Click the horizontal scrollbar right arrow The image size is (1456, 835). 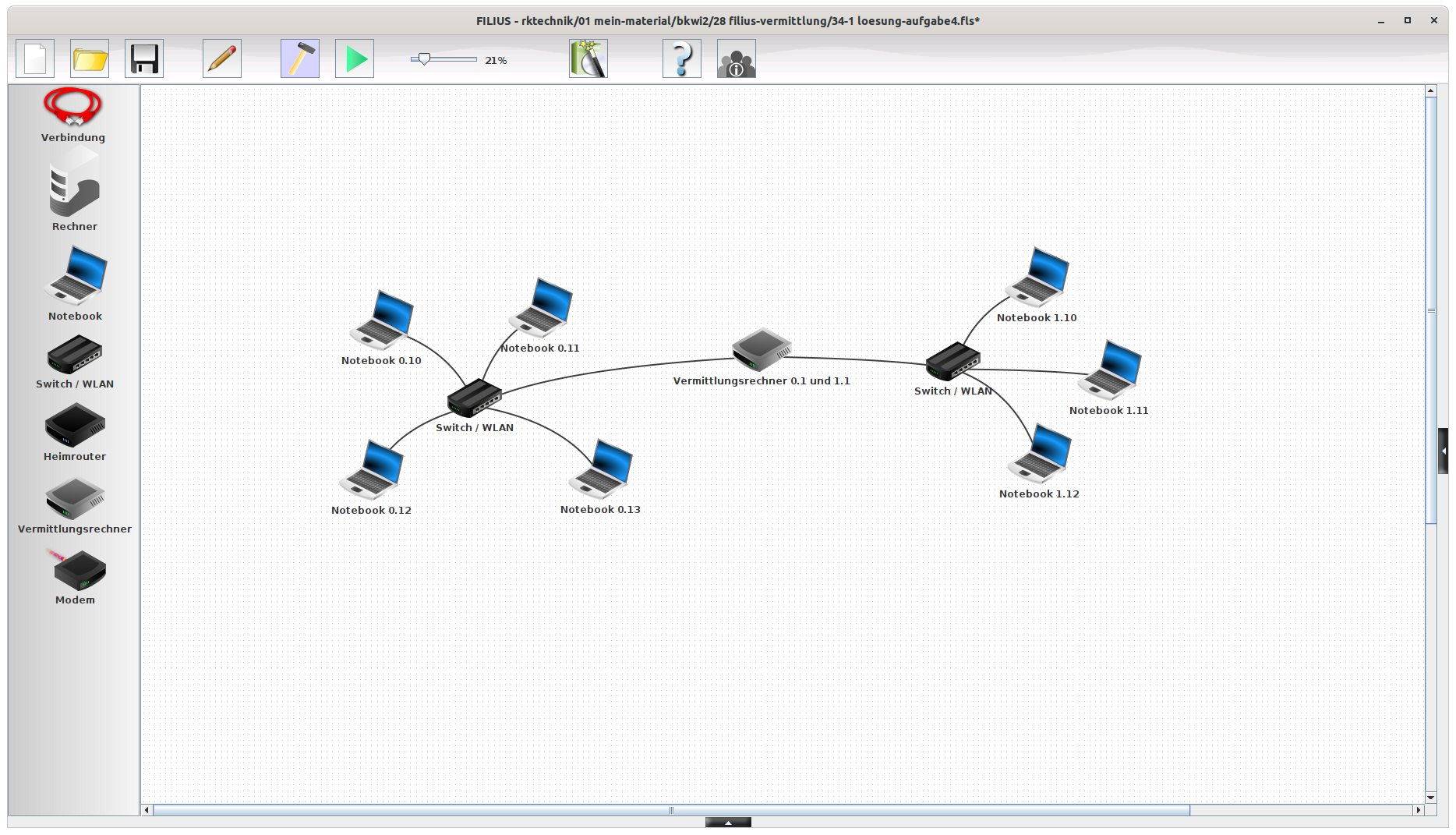[1418, 810]
